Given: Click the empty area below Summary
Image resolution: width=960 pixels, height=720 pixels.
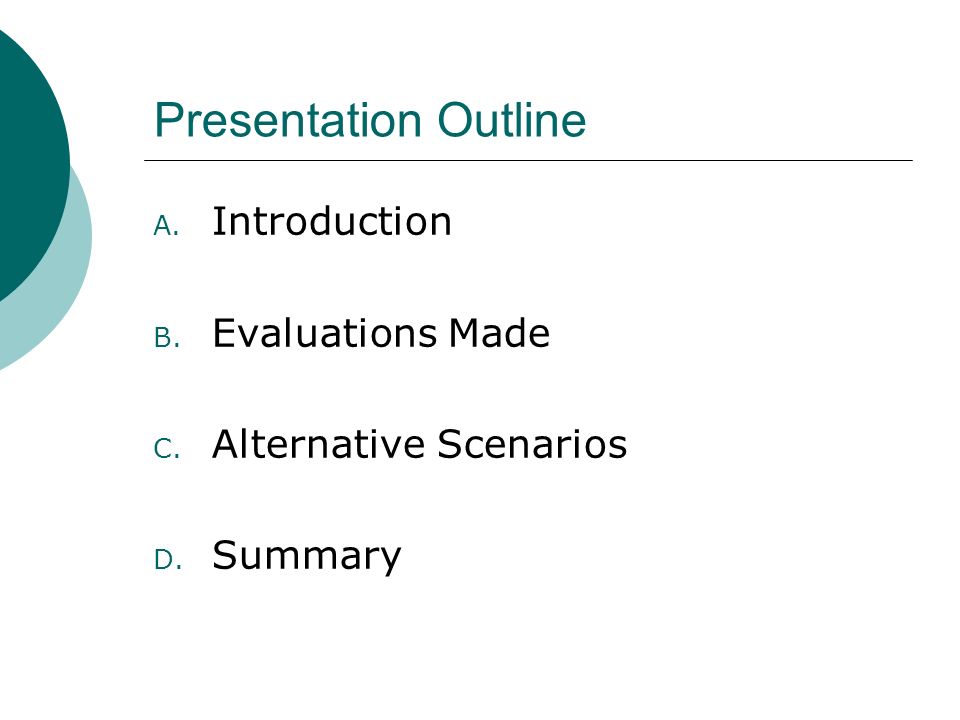Looking at the screenshot, I should [x=527, y=649].
